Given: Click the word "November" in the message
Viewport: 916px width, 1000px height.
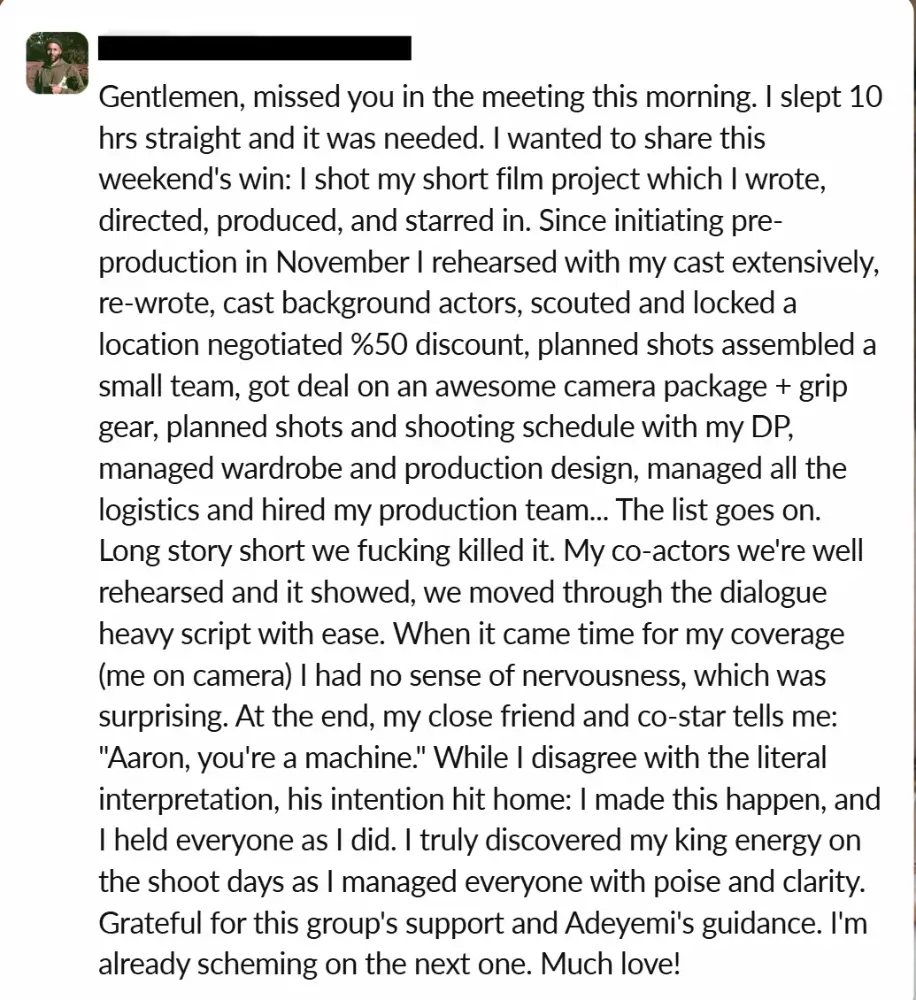Looking at the screenshot, I should pyautogui.click(x=341, y=263).
